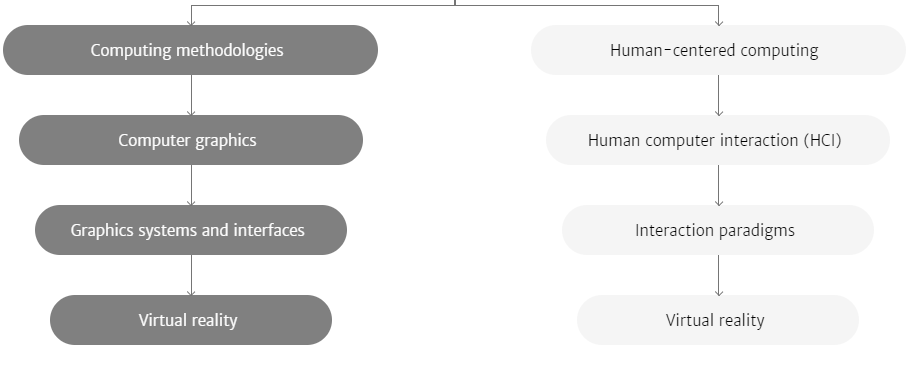Click arrow from Graphics systems to dark Virtual reality

(191, 275)
